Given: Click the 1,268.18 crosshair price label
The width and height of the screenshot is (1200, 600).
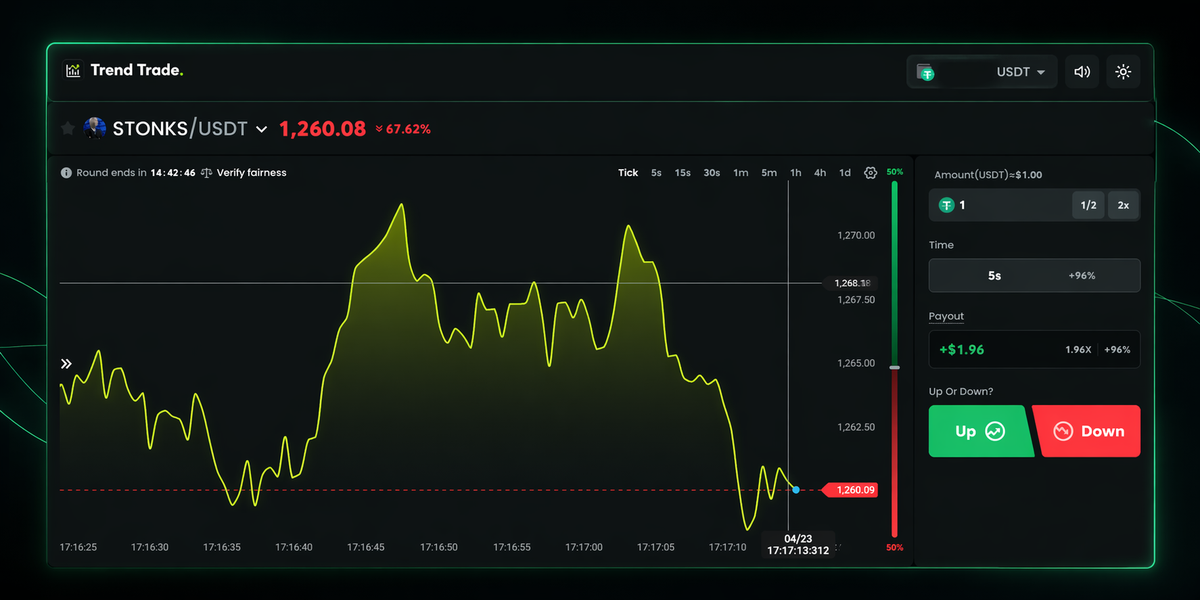Looking at the screenshot, I should tap(853, 283).
